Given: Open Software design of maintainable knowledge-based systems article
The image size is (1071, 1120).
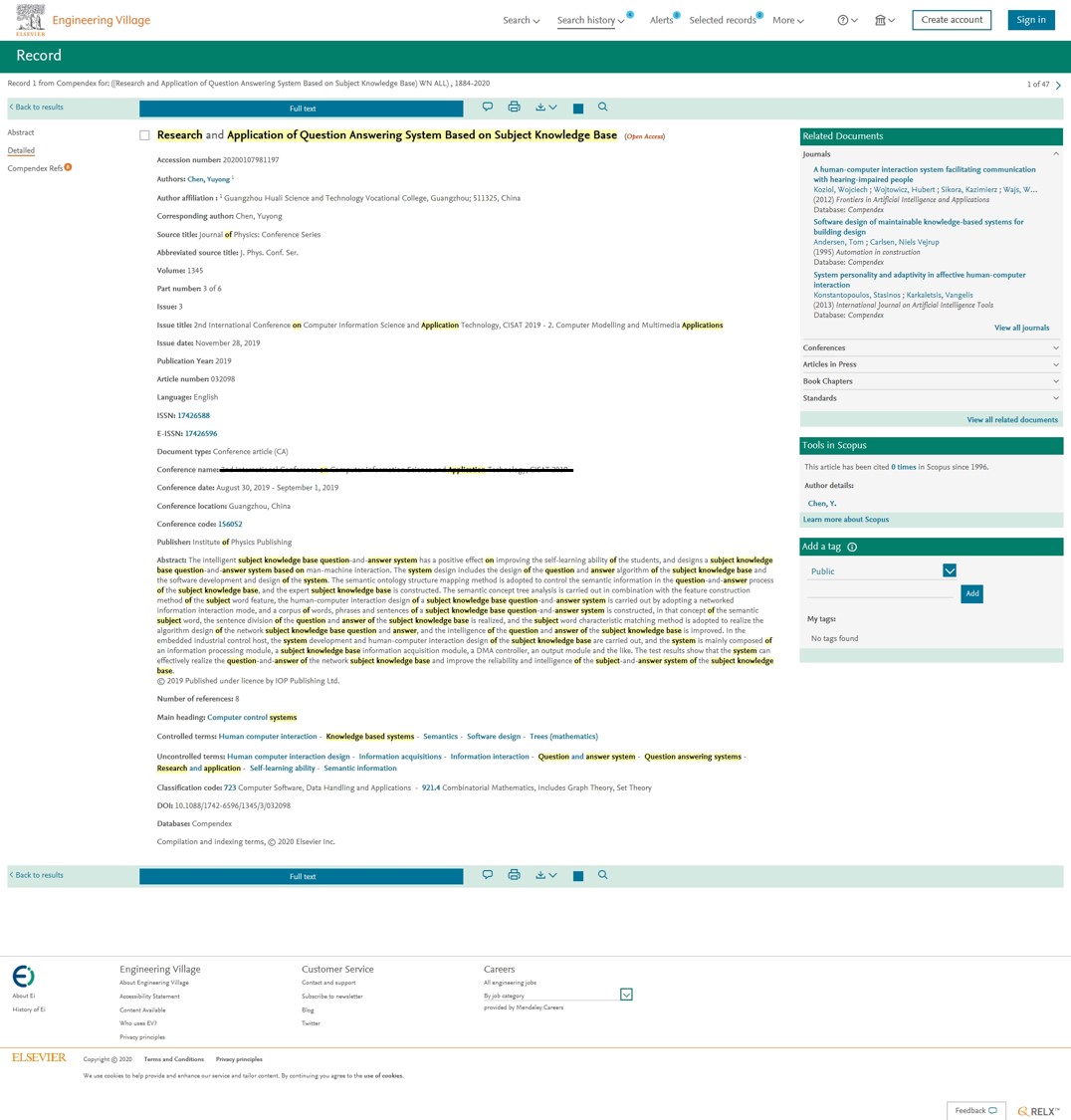Looking at the screenshot, I should coord(918,227).
